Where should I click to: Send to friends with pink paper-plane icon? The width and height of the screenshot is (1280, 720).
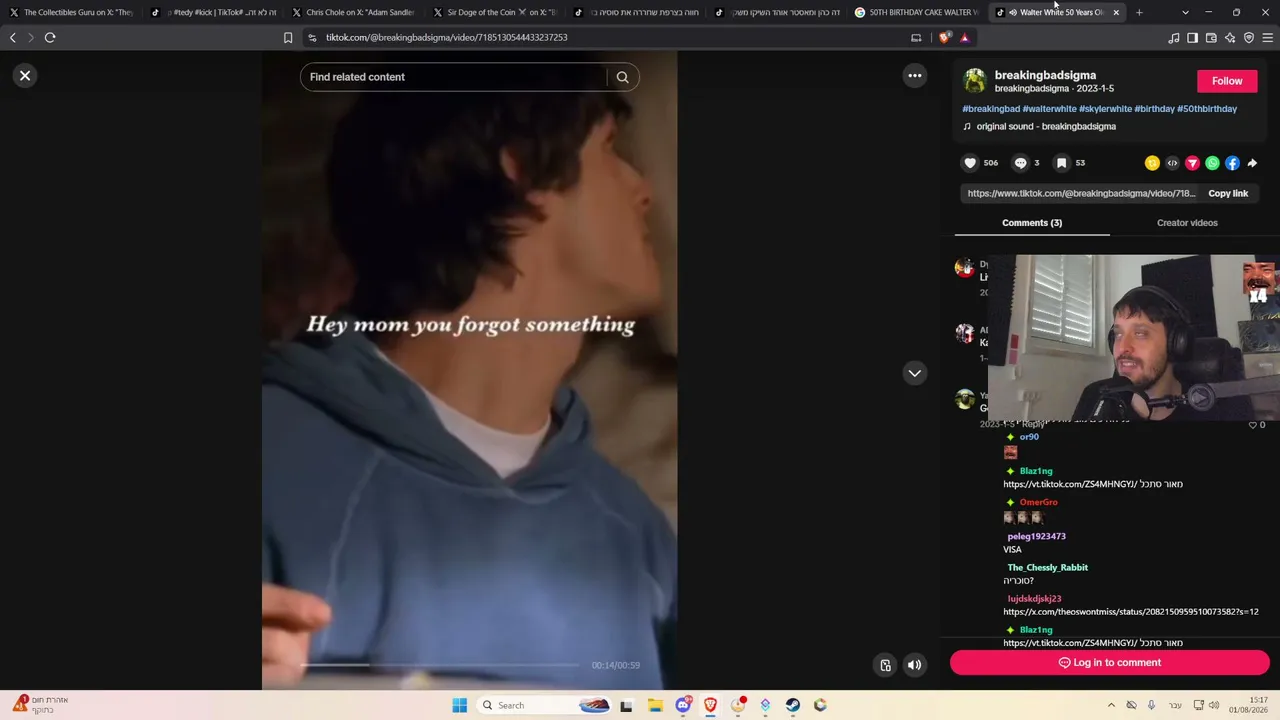coord(1192,163)
